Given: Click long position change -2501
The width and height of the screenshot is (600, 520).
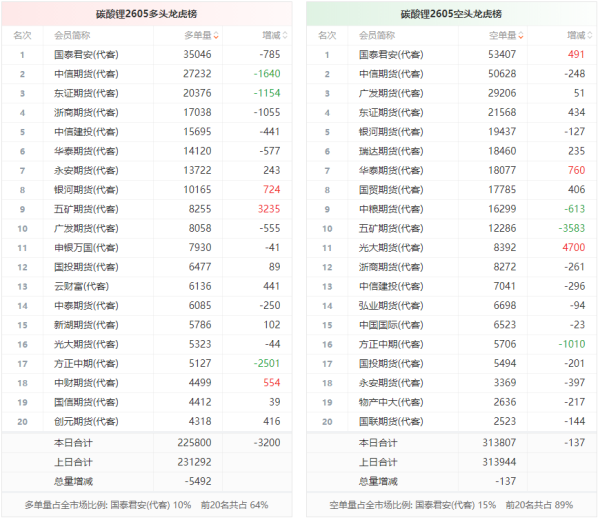Looking at the screenshot, I should (267, 364).
